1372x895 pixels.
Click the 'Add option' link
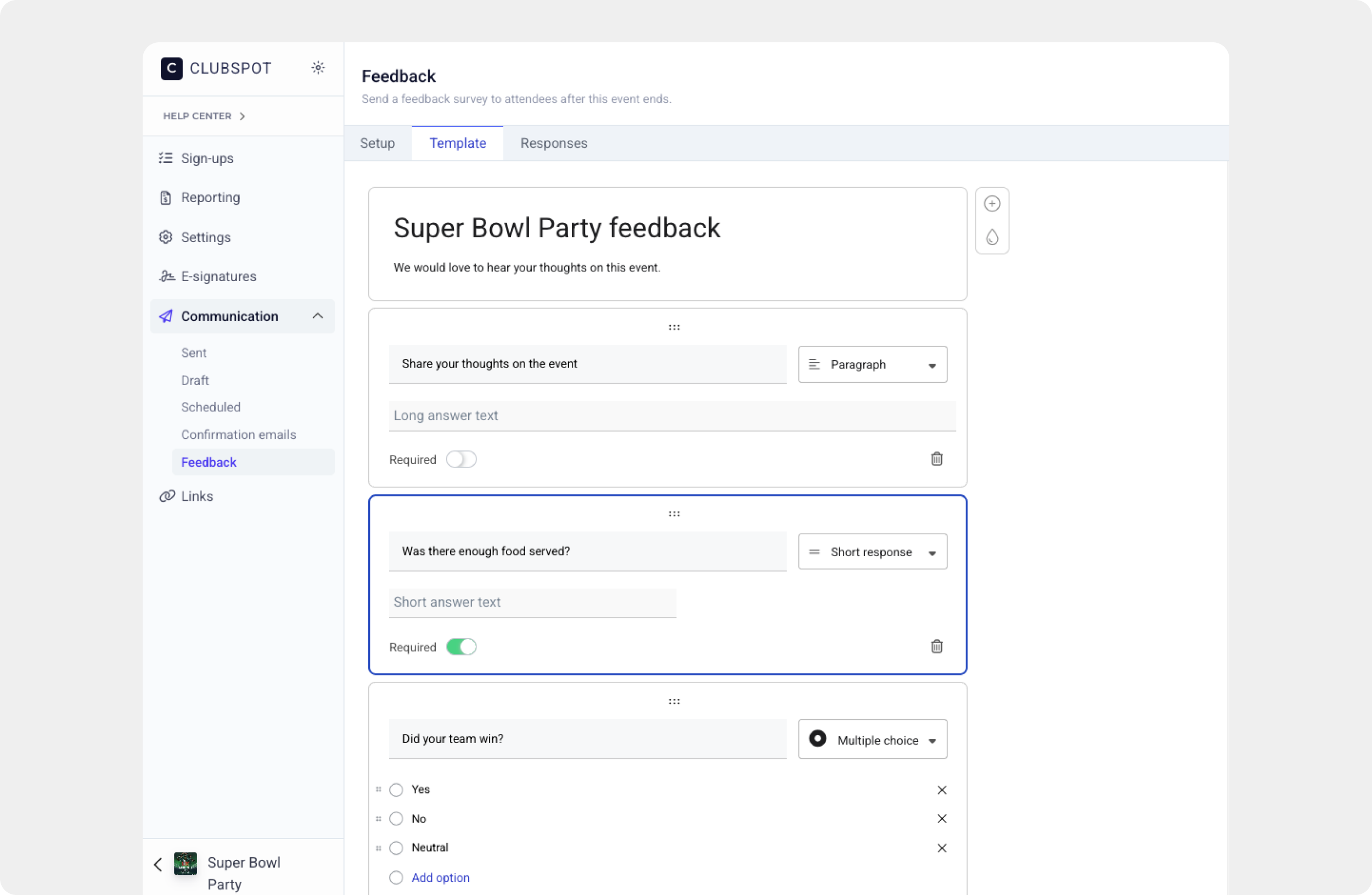441,877
